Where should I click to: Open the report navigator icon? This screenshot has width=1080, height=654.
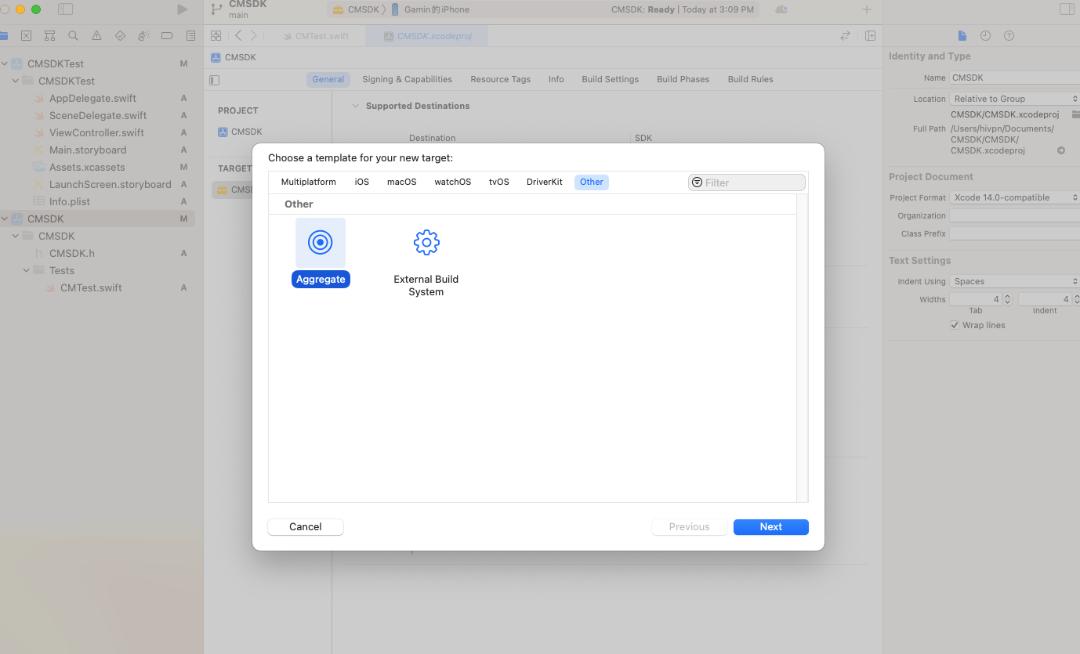click(x=191, y=36)
